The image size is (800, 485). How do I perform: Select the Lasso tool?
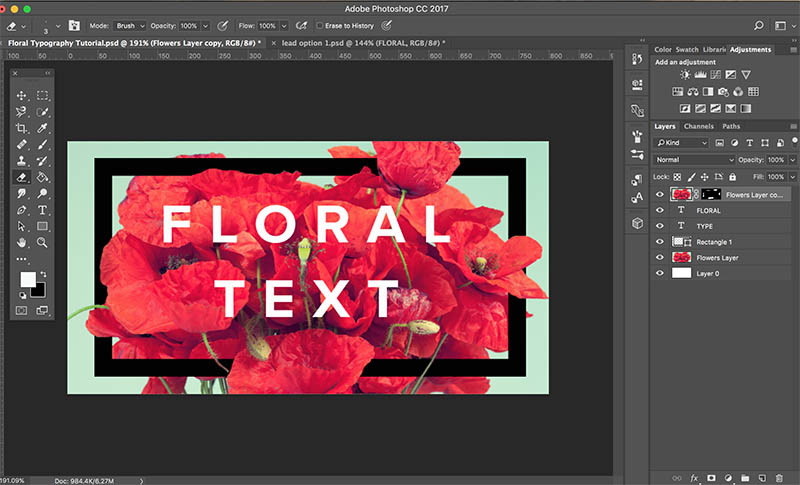tap(21, 112)
